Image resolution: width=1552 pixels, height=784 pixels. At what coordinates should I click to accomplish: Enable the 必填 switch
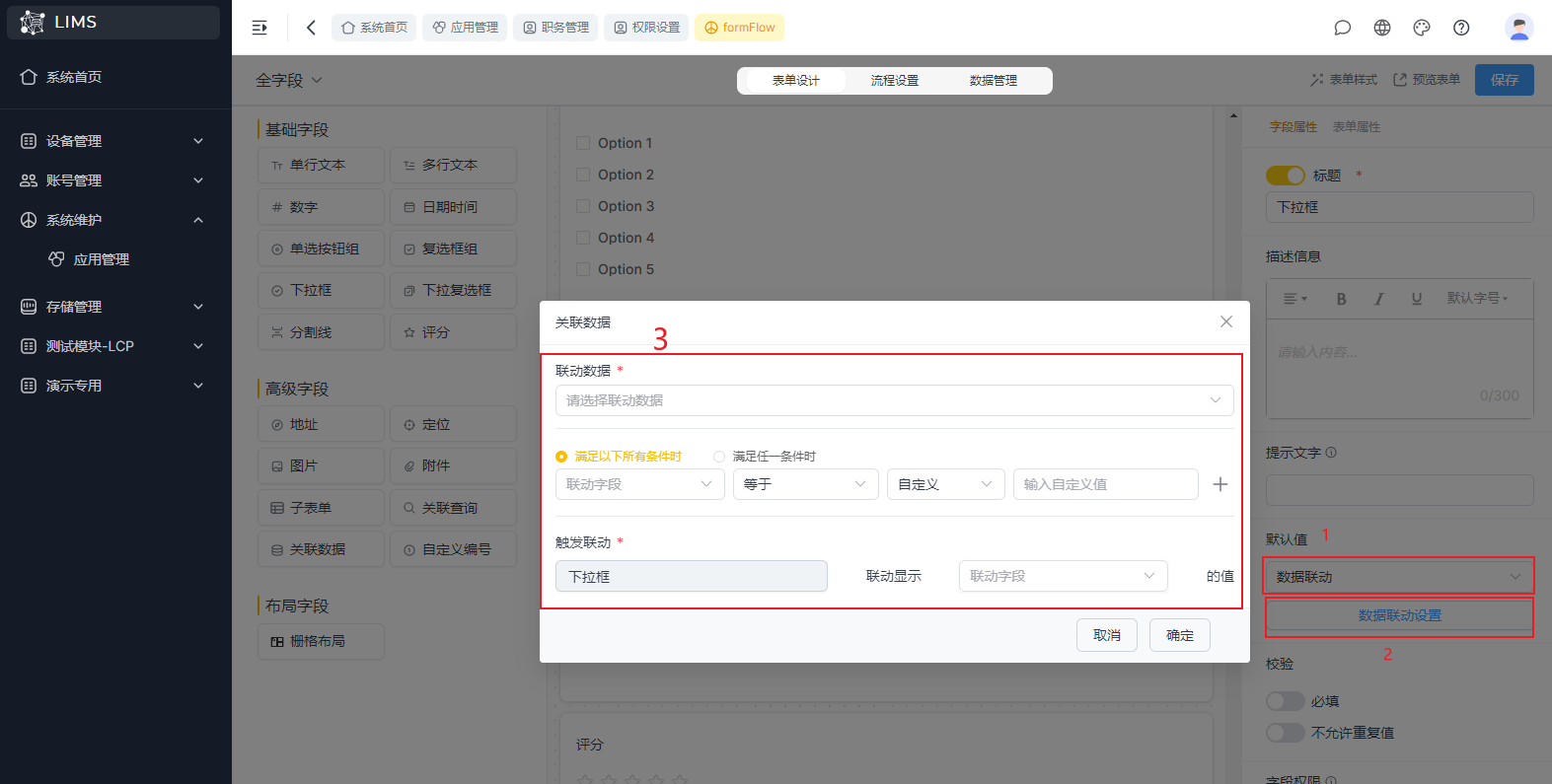1286,701
